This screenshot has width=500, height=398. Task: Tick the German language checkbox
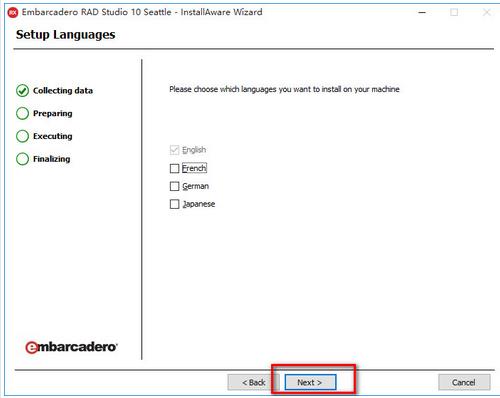coord(174,186)
